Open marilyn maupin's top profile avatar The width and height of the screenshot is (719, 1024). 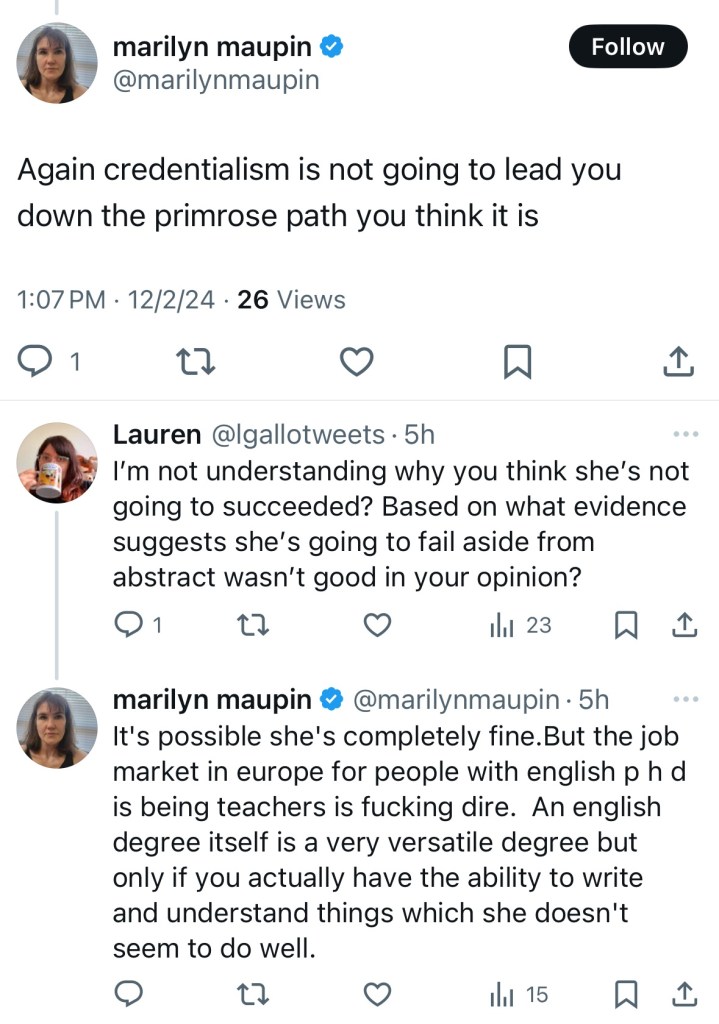click(x=57, y=63)
